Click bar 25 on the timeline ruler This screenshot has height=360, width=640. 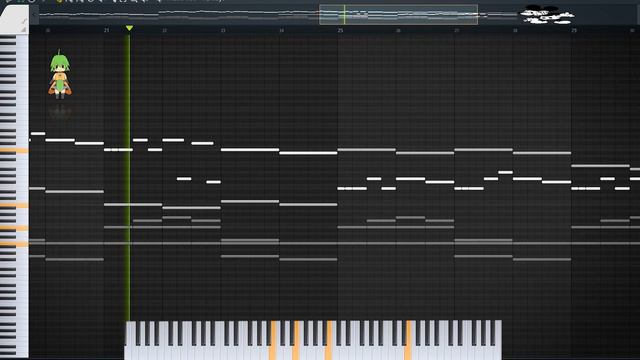coord(340,31)
